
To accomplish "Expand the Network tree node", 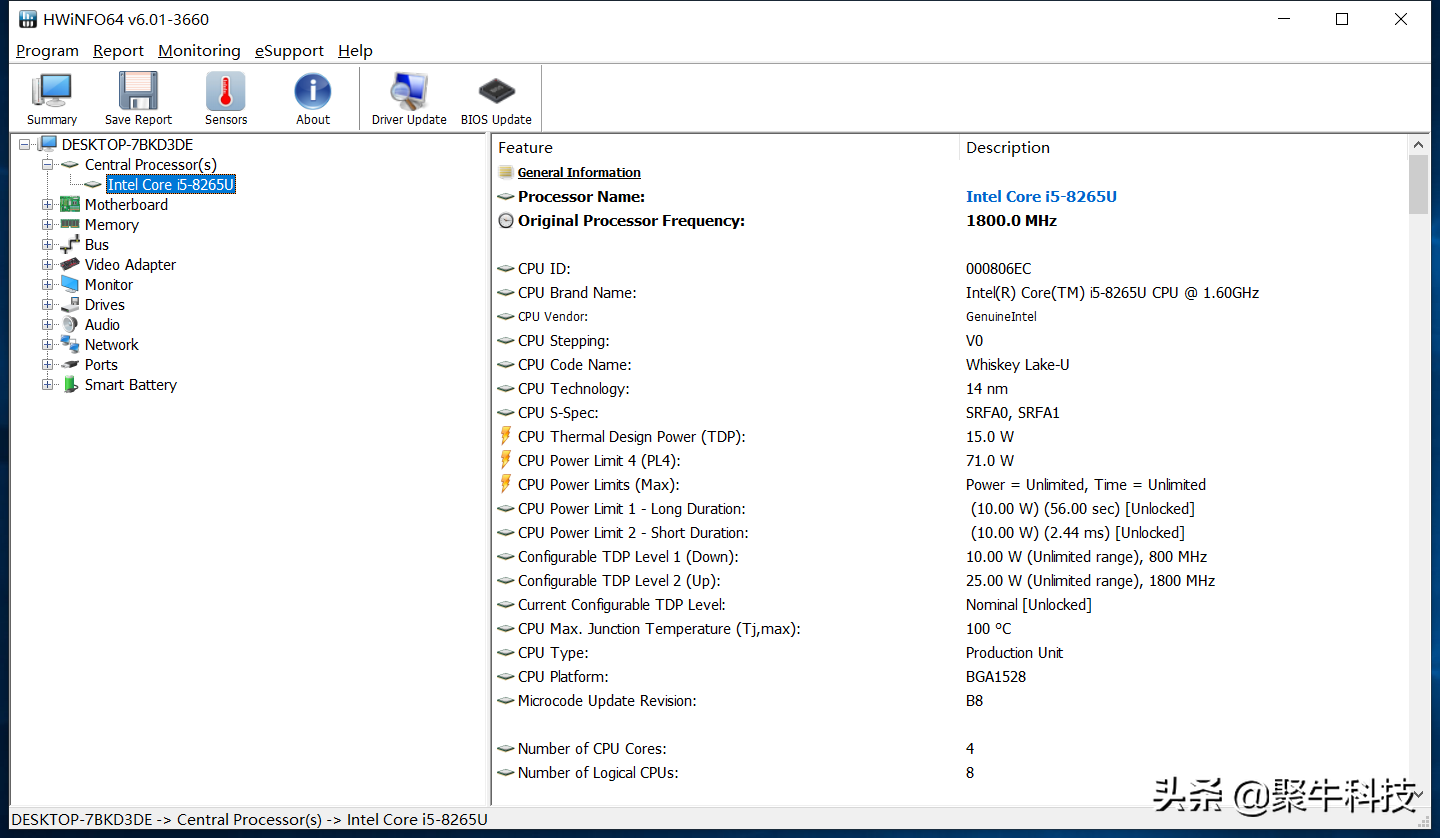I will click(48, 345).
